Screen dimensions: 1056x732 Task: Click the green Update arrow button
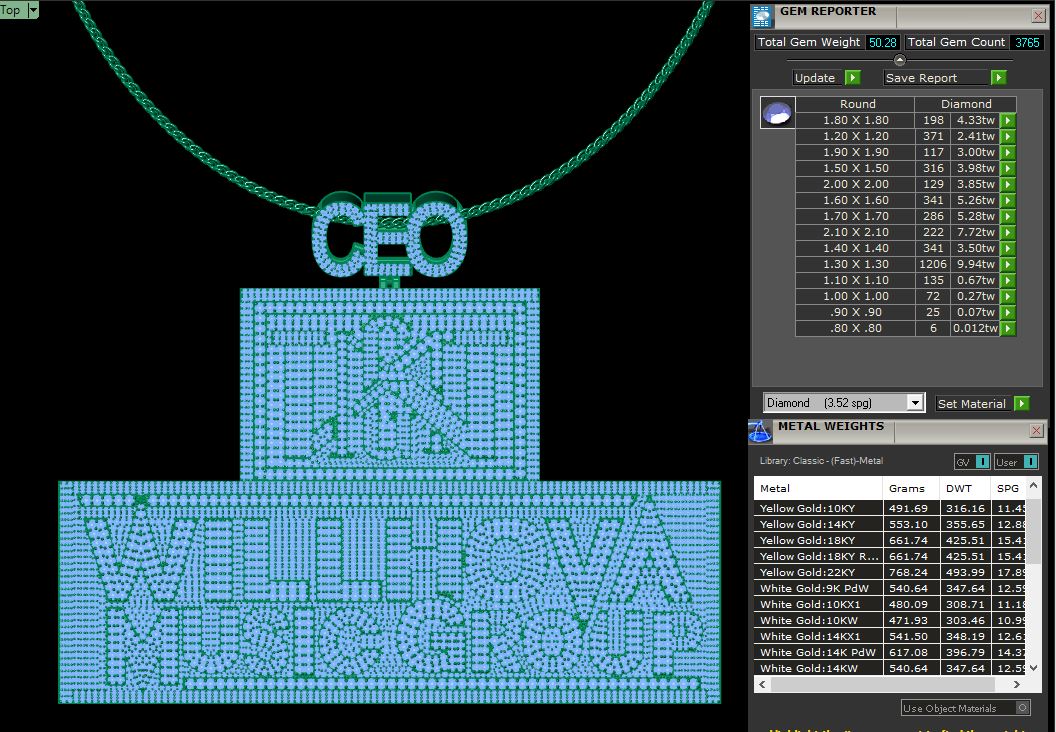[853, 77]
